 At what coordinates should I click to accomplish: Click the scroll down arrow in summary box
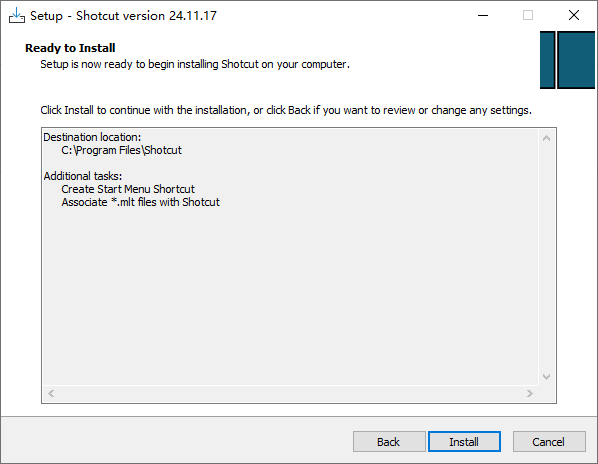[x=546, y=377]
